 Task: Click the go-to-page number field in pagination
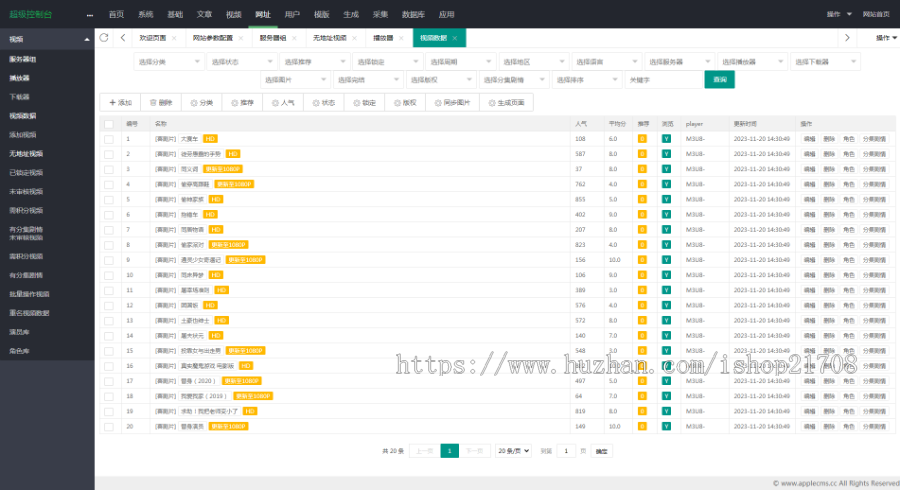pos(566,451)
